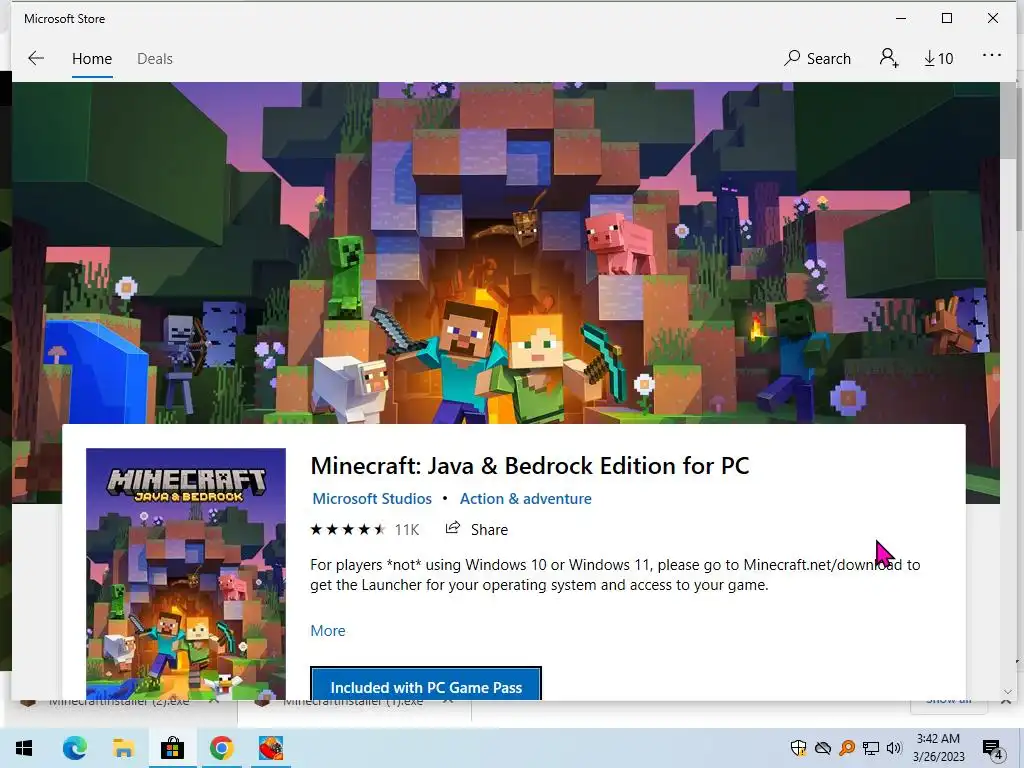Go back with the back arrow

click(36, 59)
